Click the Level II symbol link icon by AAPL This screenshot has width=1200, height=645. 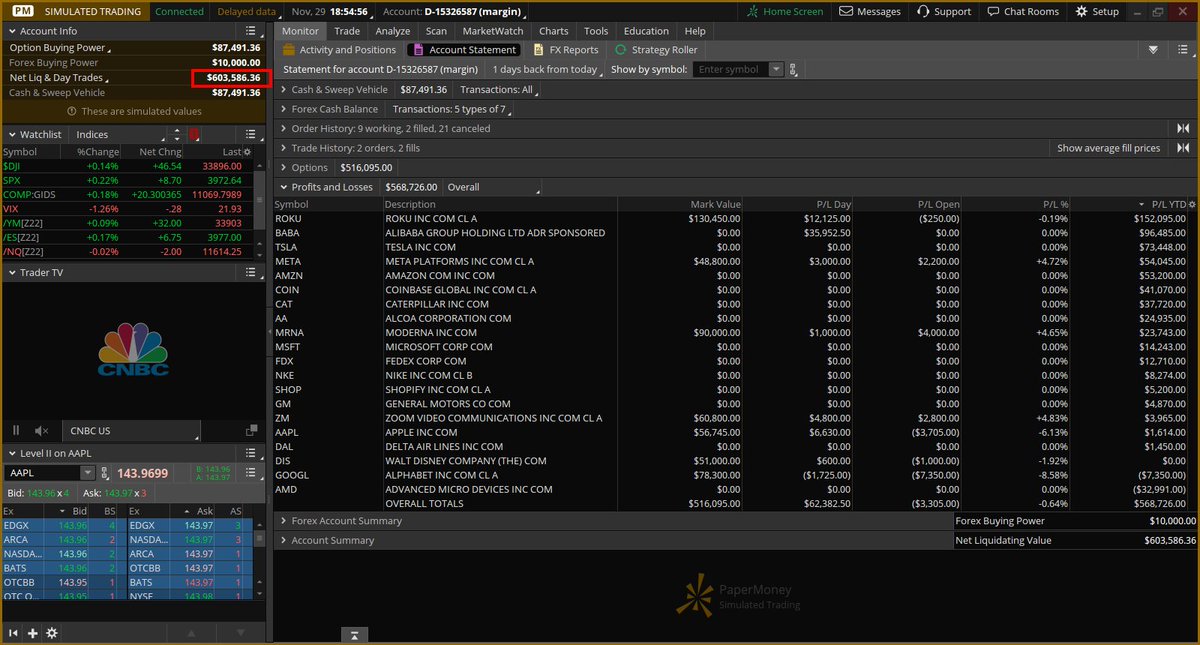[104, 473]
